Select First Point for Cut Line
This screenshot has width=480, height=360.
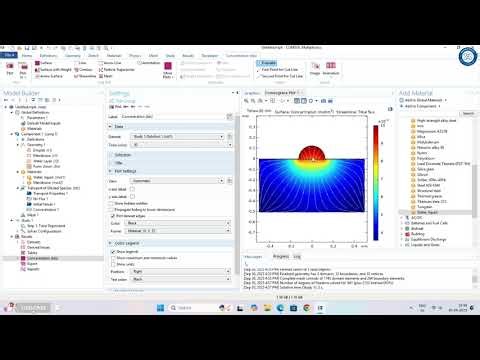click(x=277, y=70)
